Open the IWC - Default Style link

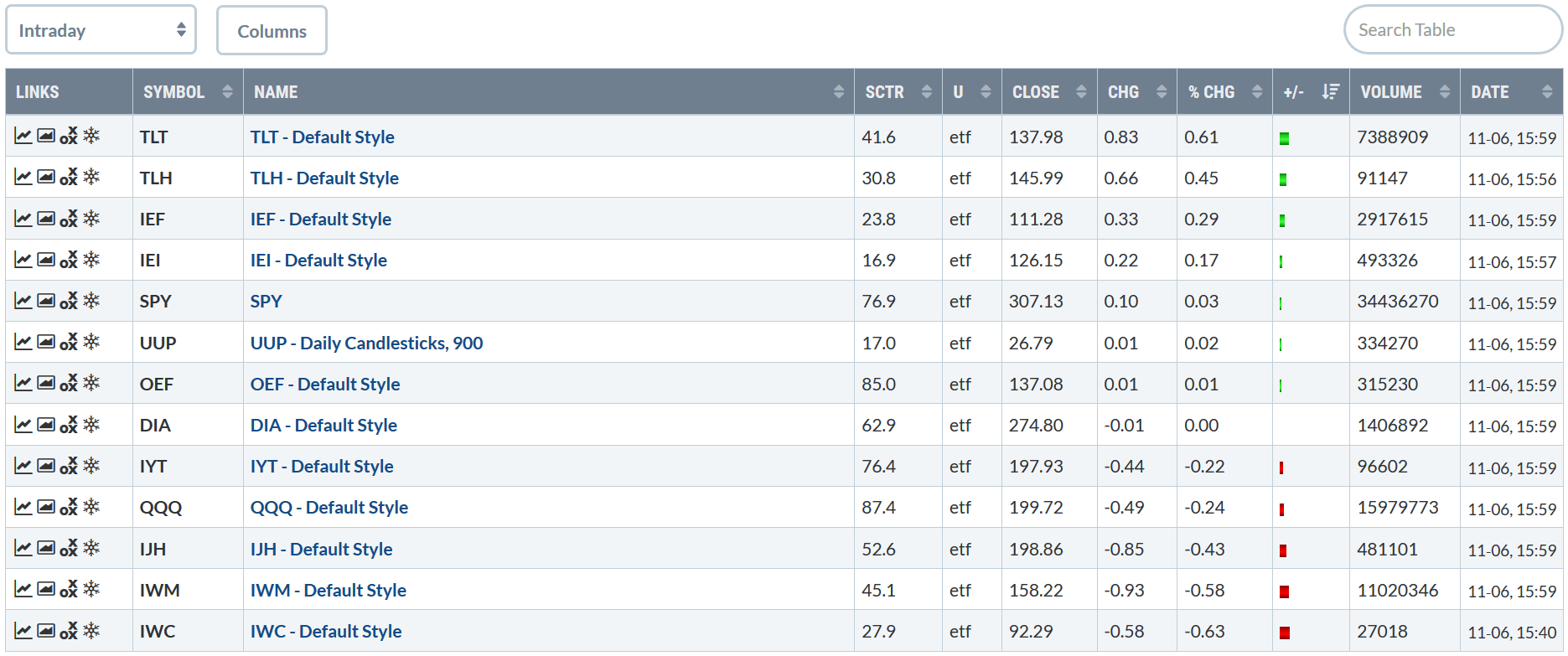(325, 631)
